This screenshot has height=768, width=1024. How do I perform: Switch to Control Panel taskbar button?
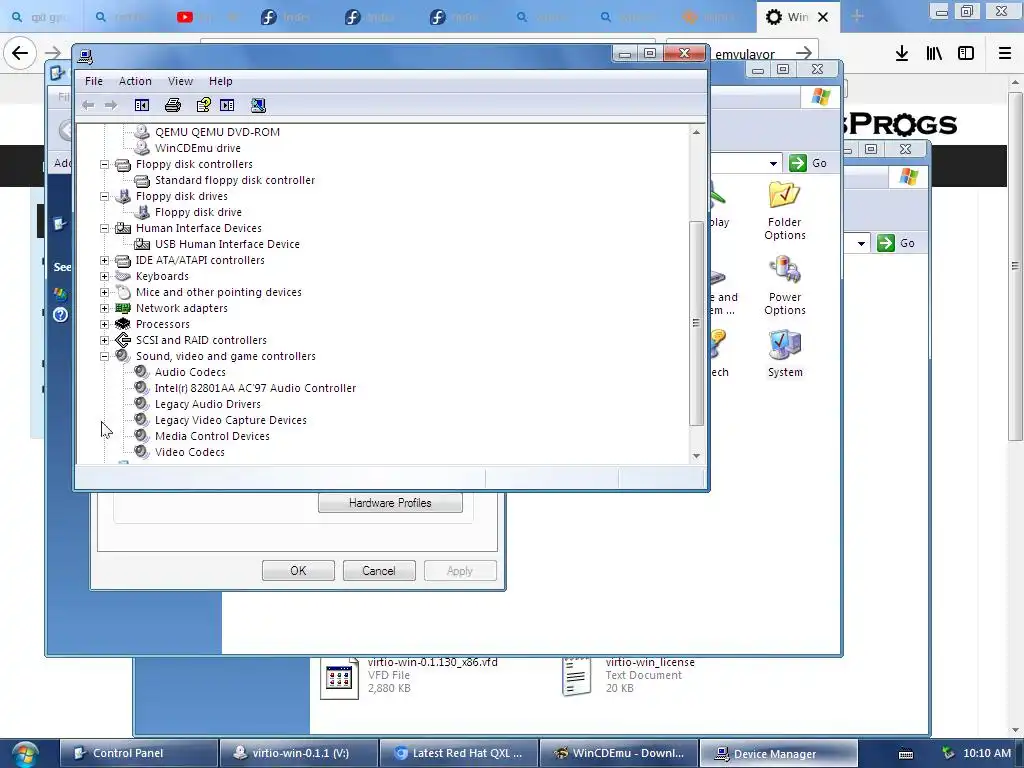coord(138,753)
